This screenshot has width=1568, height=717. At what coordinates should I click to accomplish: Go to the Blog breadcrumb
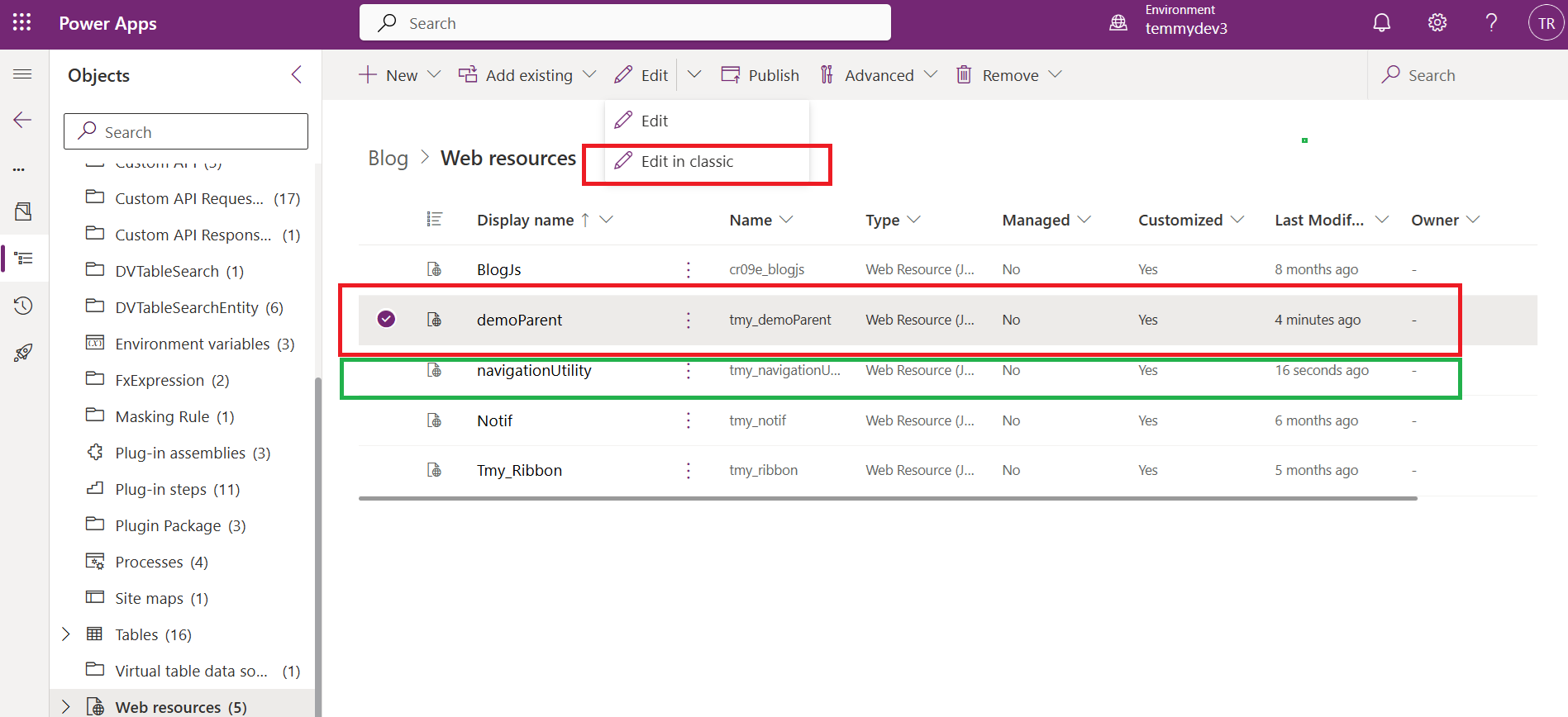pyautogui.click(x=388, y=158)
